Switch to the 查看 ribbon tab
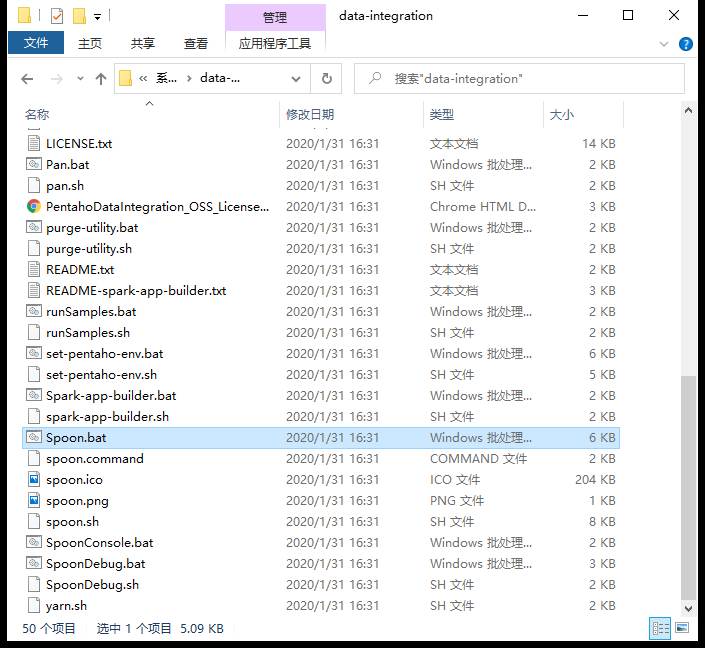 (x=196, y=43)
